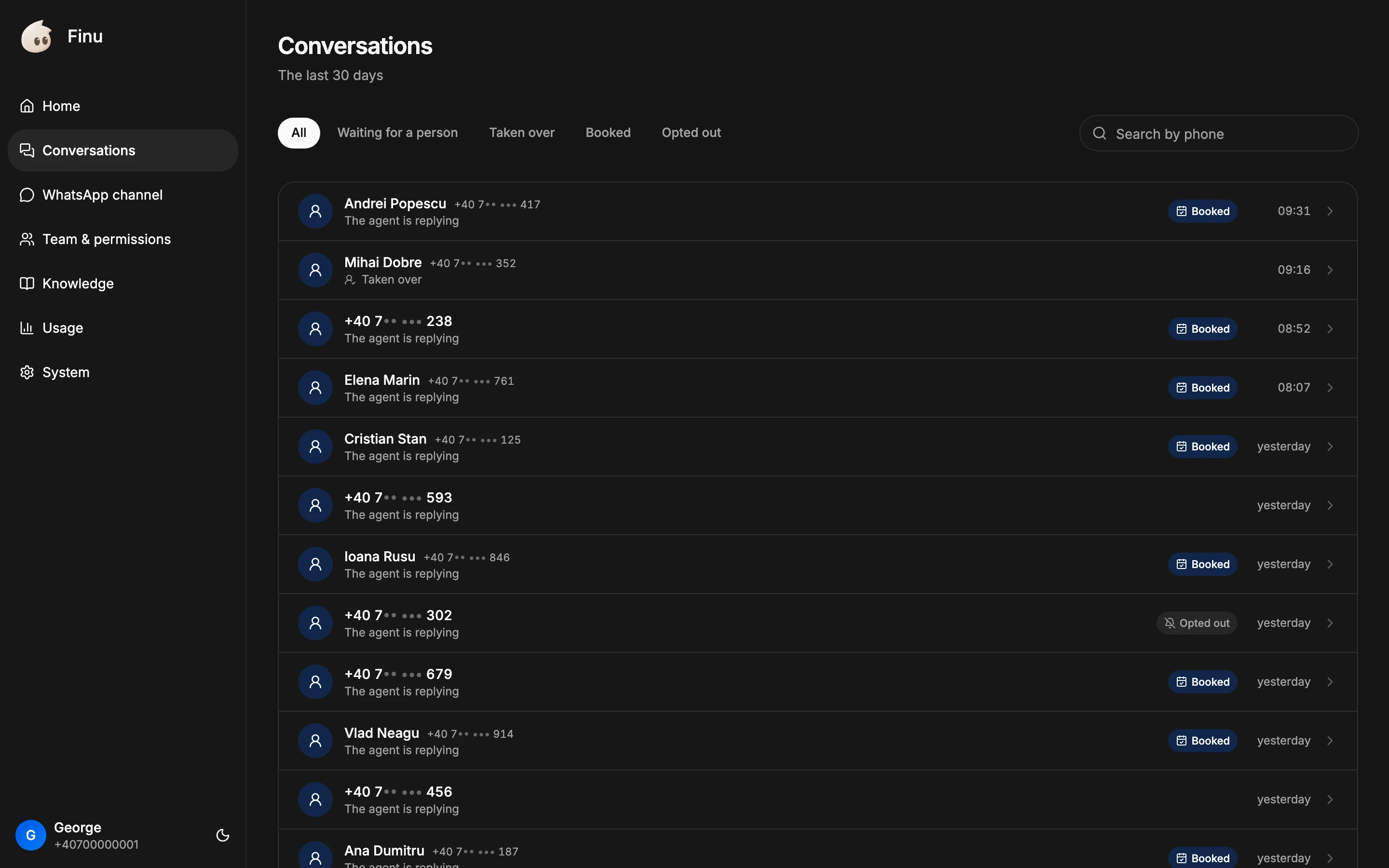
Task: Toggle dark mode moon icon
Action: (223, 835)
